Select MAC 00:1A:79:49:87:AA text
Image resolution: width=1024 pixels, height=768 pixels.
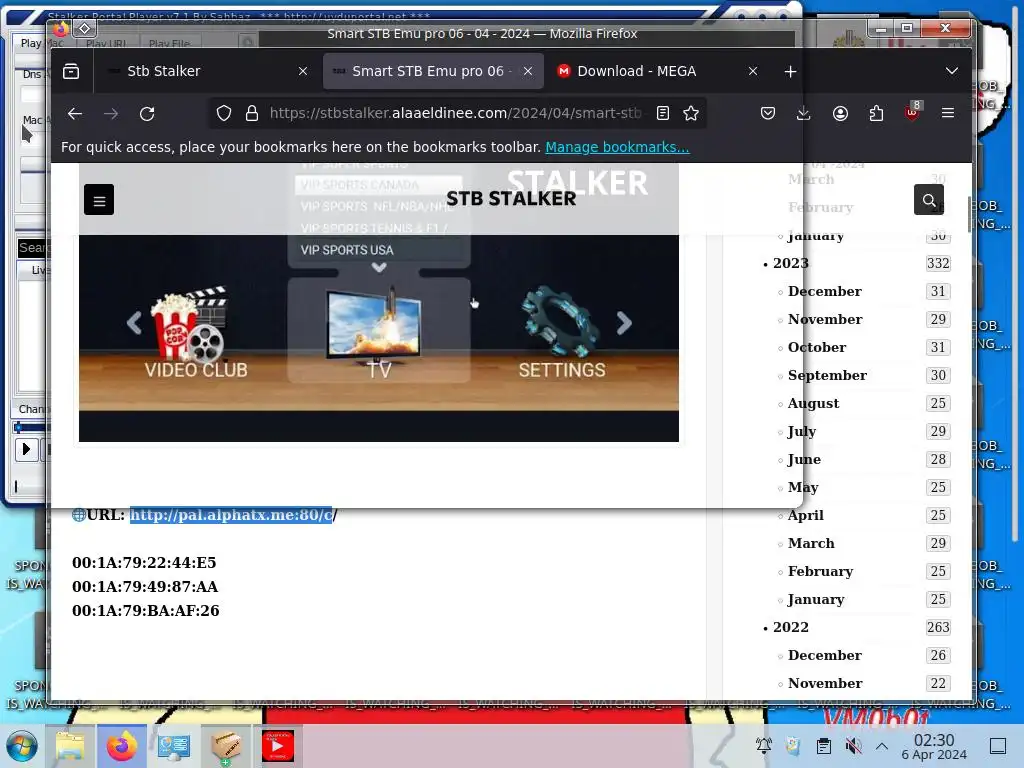pos(145,587)
